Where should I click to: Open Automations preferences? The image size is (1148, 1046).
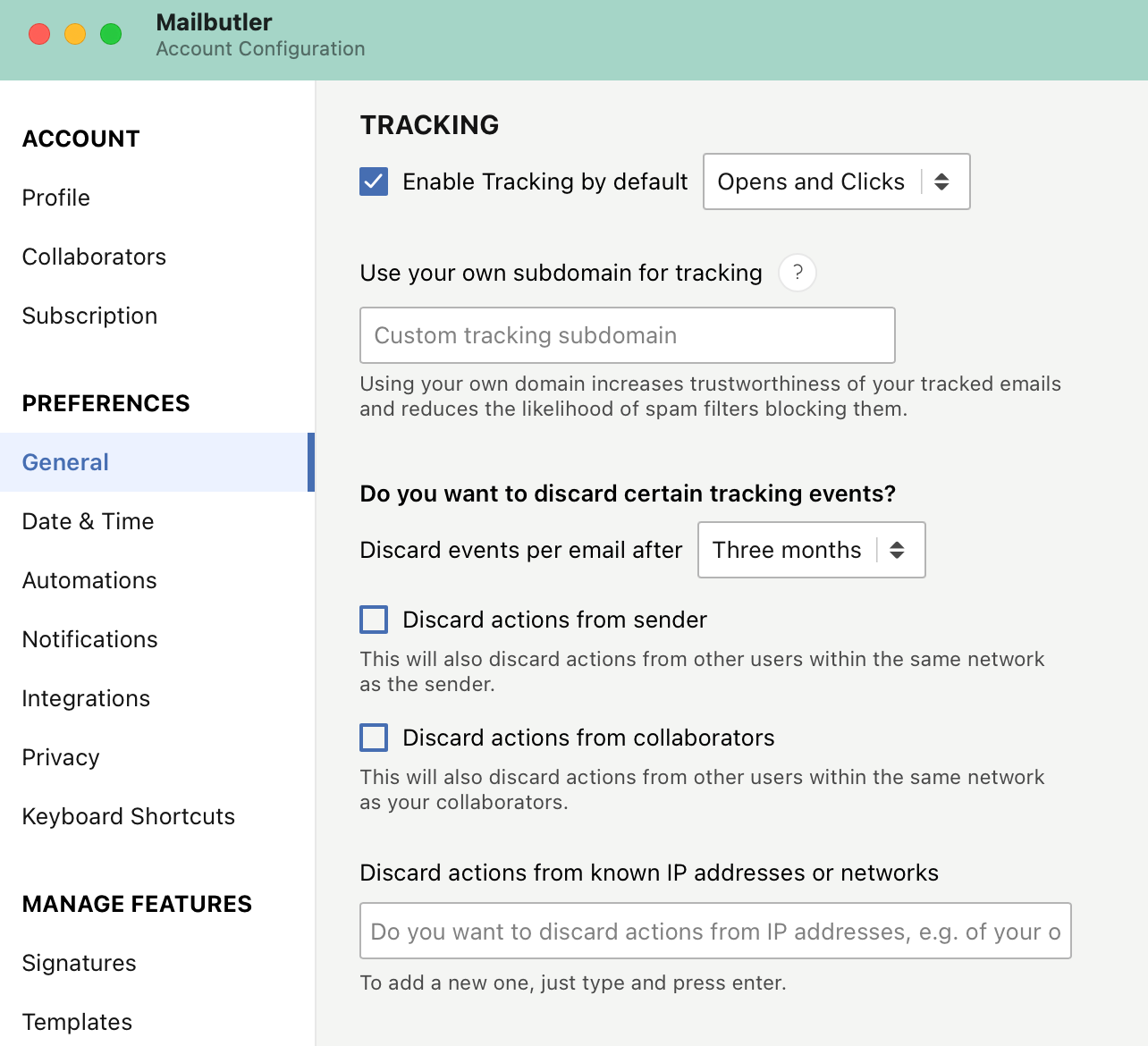(89, 580)
